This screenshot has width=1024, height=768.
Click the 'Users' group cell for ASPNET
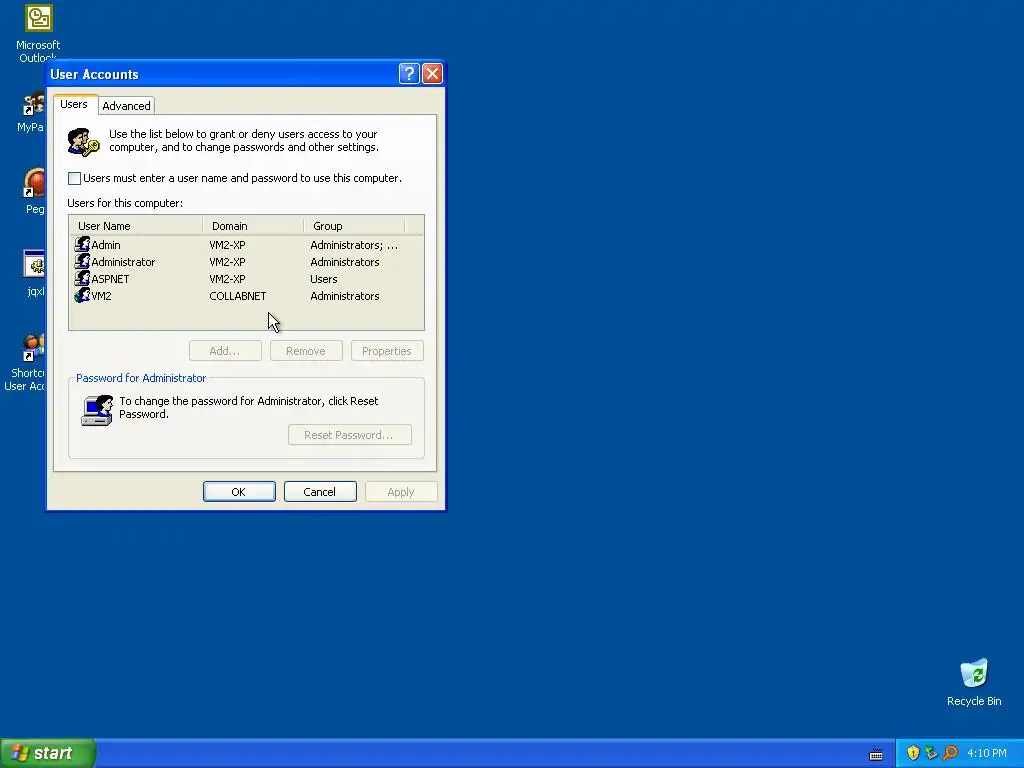pyautogui.click(x=324, y=279)
